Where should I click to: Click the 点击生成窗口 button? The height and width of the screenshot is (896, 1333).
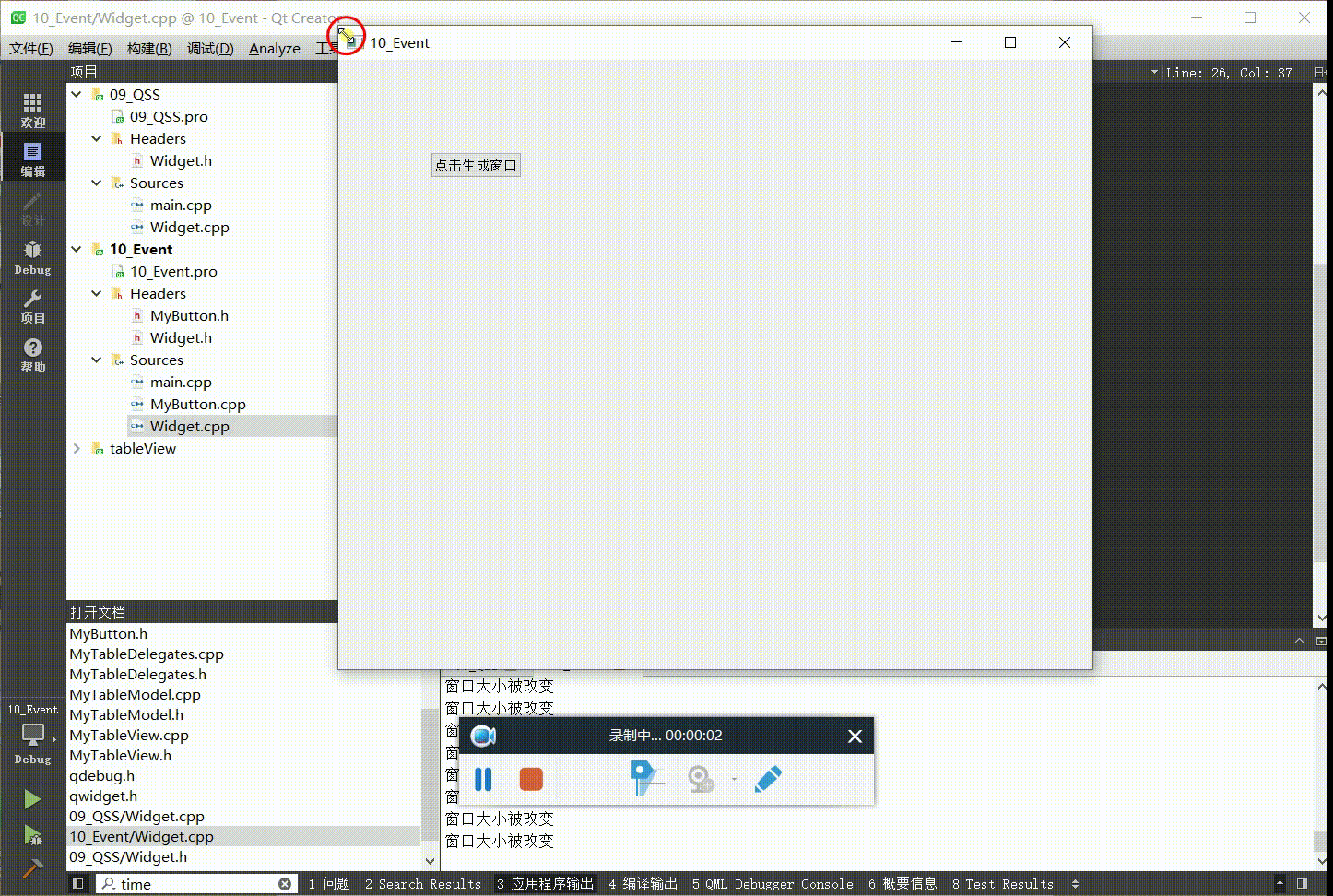pos(476,165)
